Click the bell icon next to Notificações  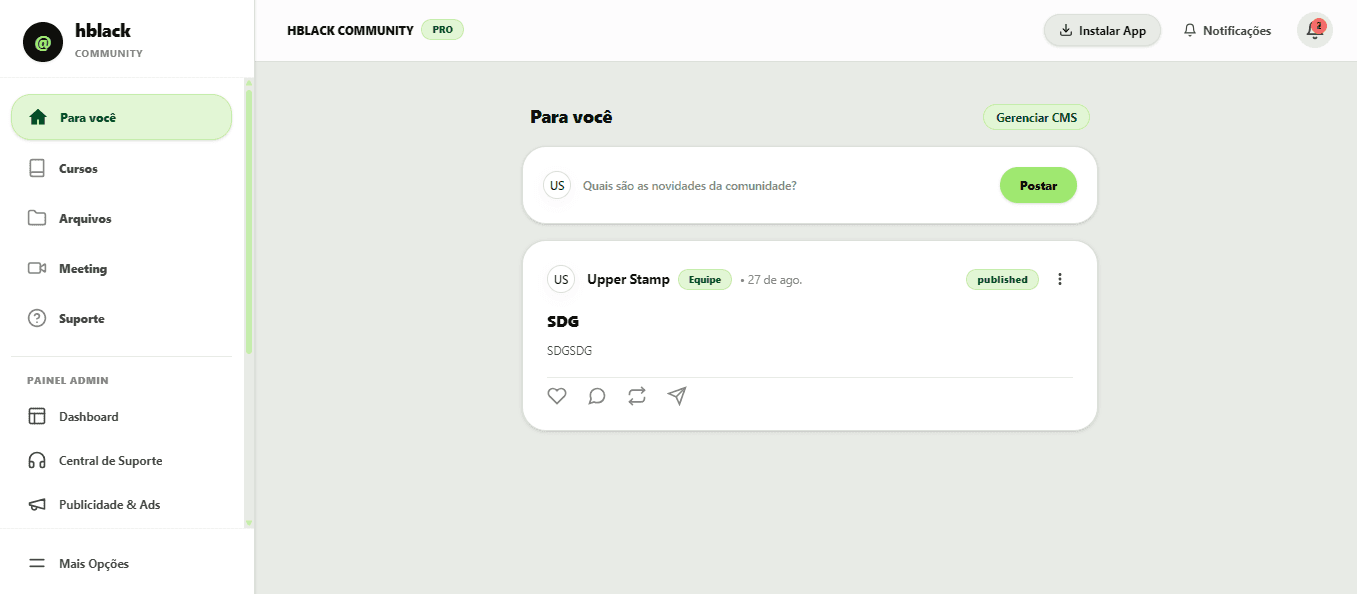1190,30
